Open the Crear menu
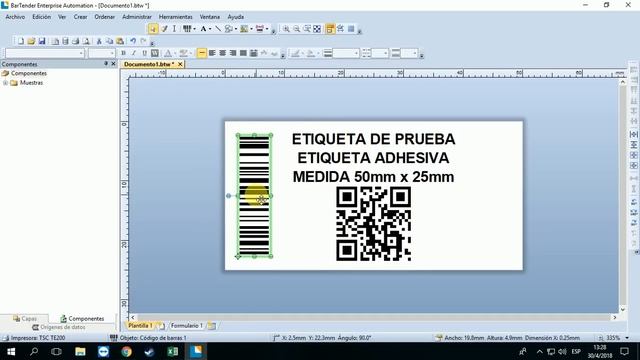This screenshot has width=640, height=360. coord(80,17)
